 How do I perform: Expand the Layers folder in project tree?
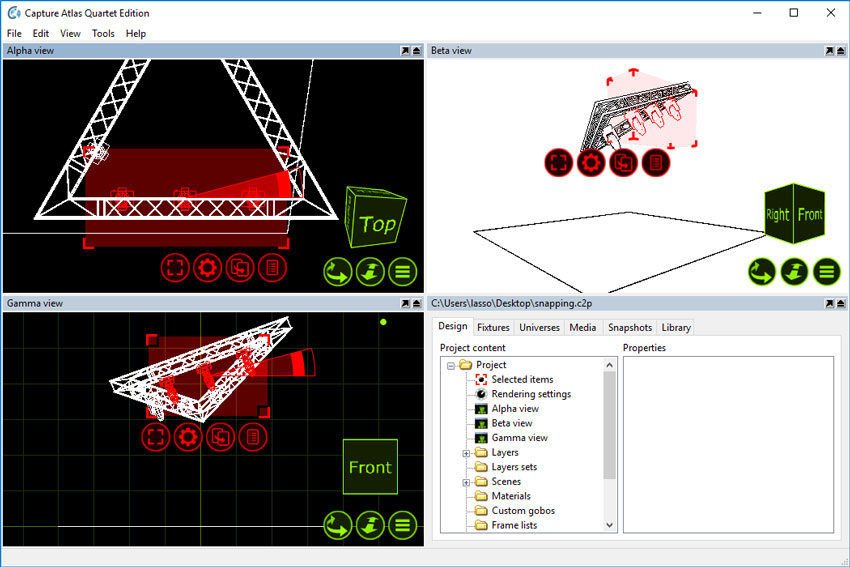466,453
